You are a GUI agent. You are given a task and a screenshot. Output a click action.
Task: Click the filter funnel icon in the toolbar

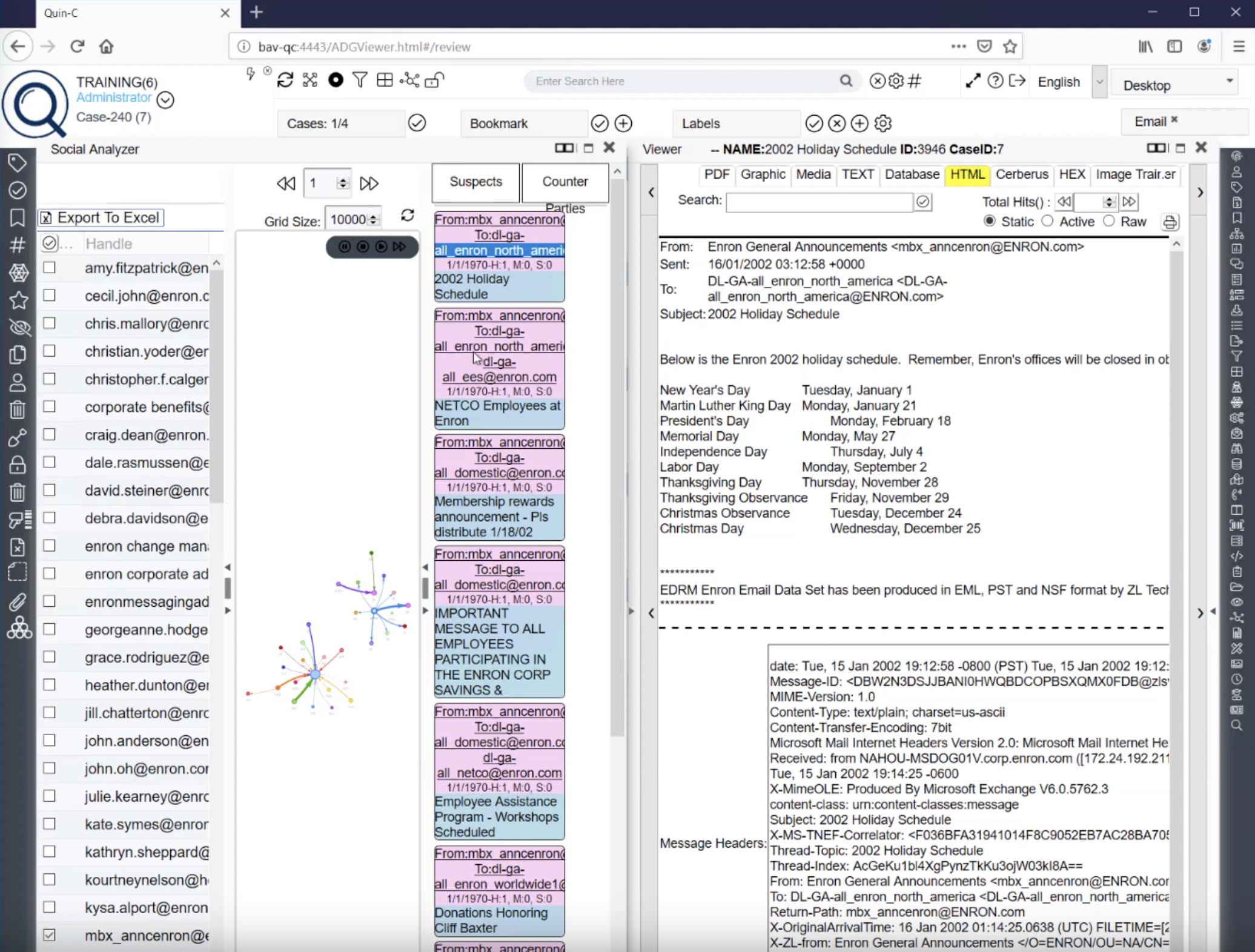pyautogui.click(x=360, y=80)
